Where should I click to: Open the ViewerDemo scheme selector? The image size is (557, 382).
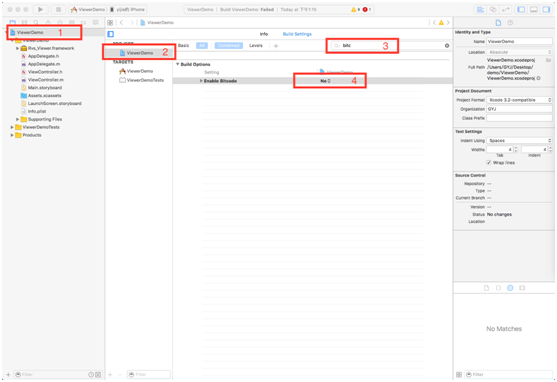click(88, 10)
